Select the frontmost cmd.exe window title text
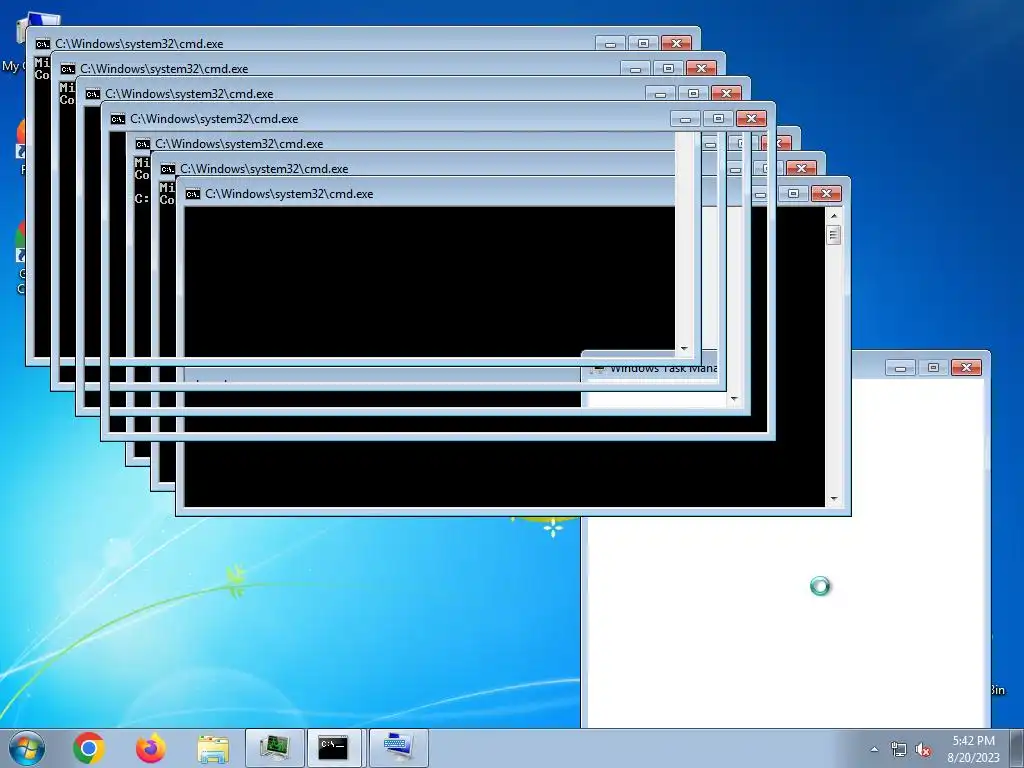Viewport: 1024px width, 768px height. point(289,194)
